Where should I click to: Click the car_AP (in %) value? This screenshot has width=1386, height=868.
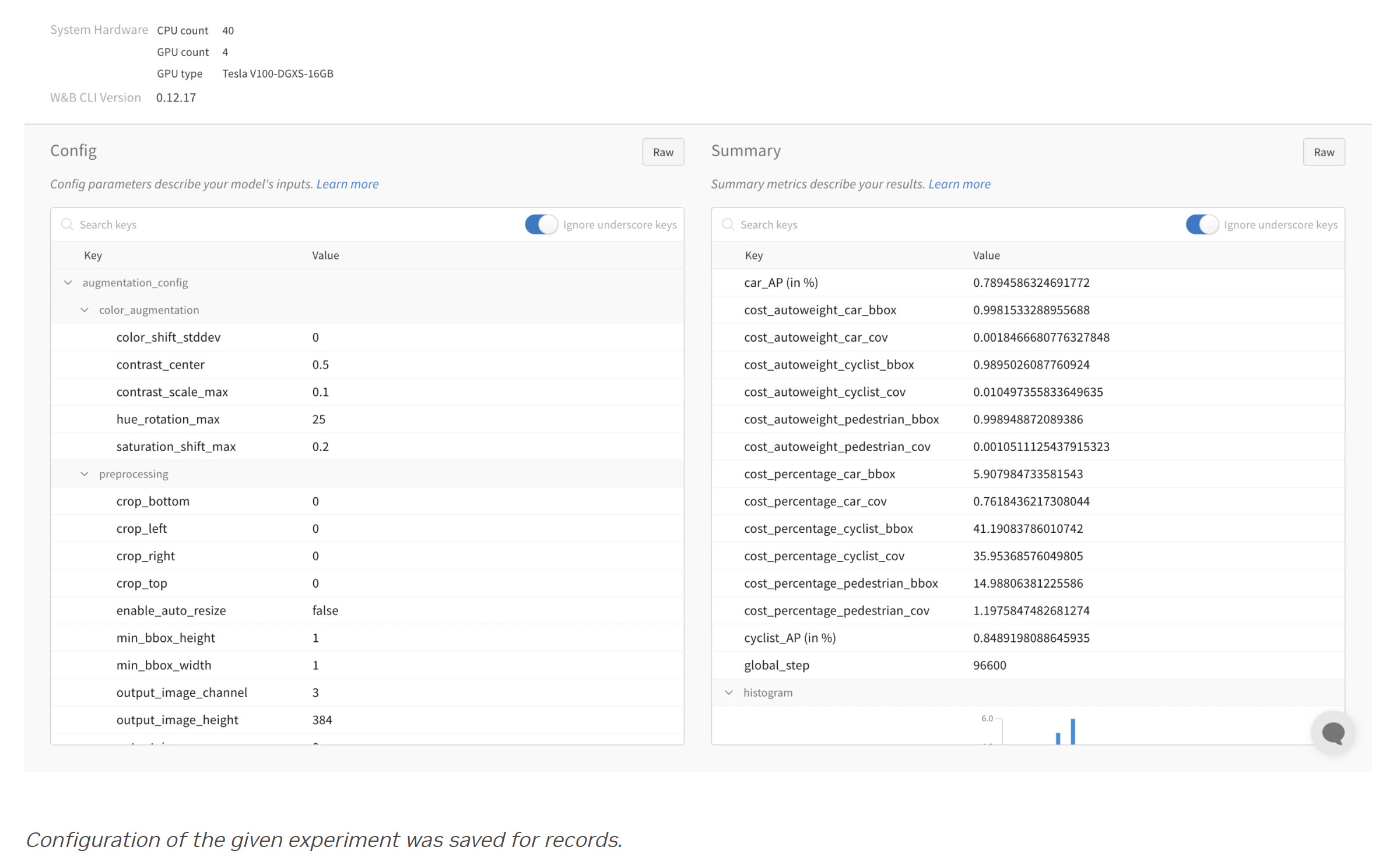[1031, 283]
